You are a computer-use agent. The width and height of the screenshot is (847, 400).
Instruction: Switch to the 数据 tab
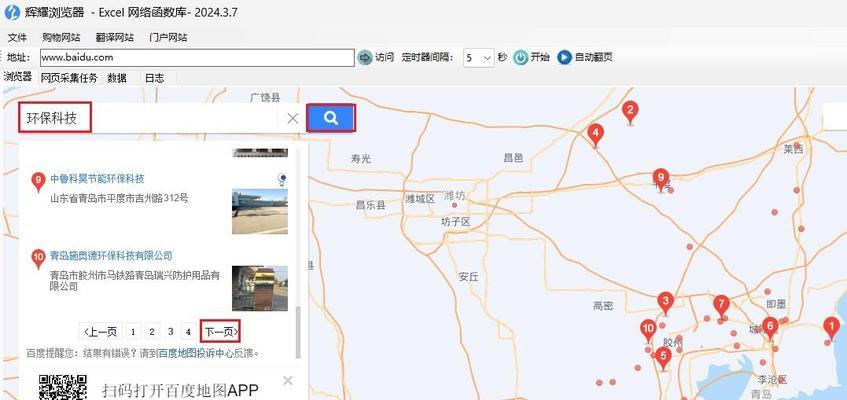[x=117, y=78]
